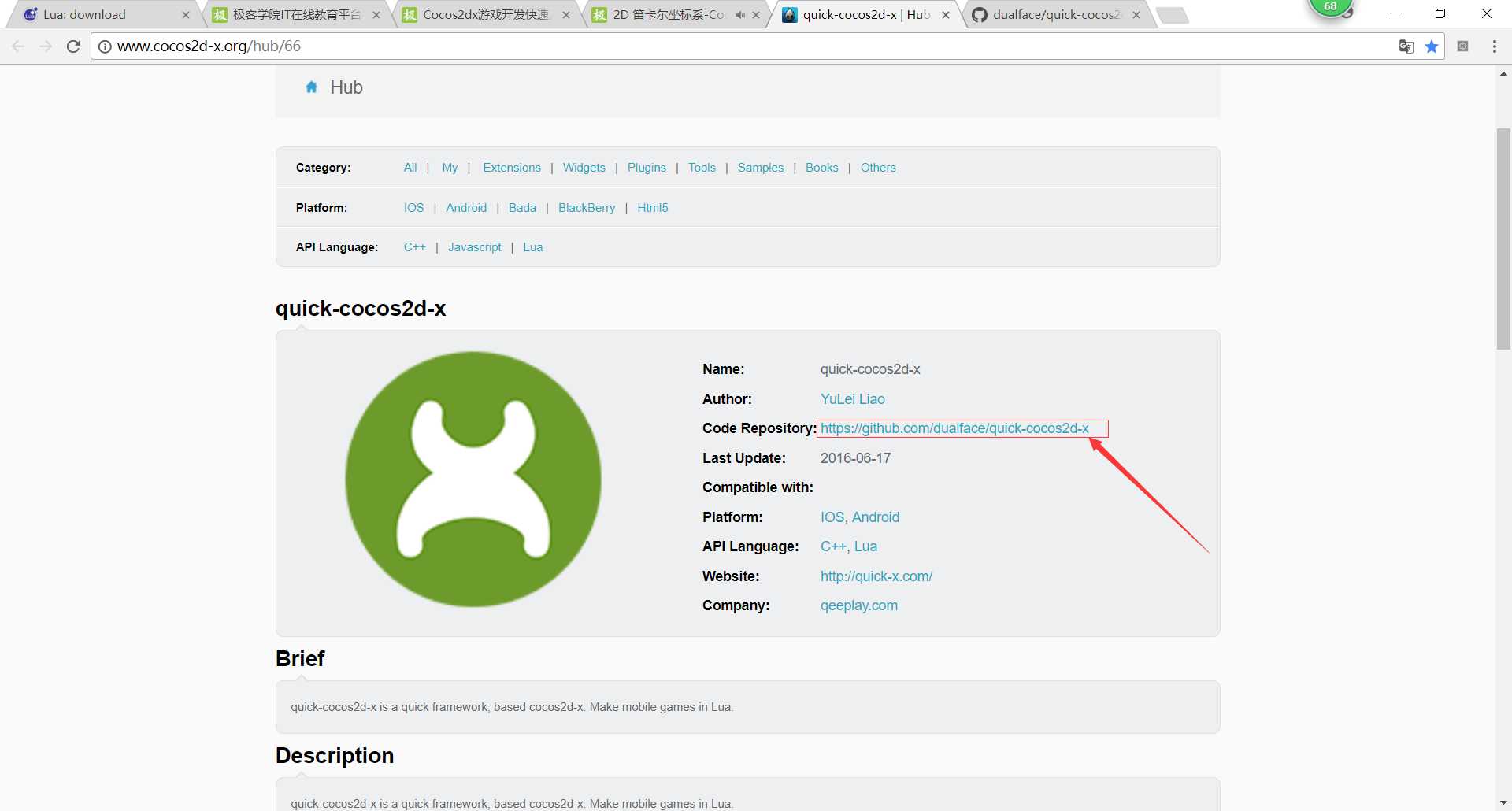Filter category by All
1512x811 pixels.
point(410,168)
